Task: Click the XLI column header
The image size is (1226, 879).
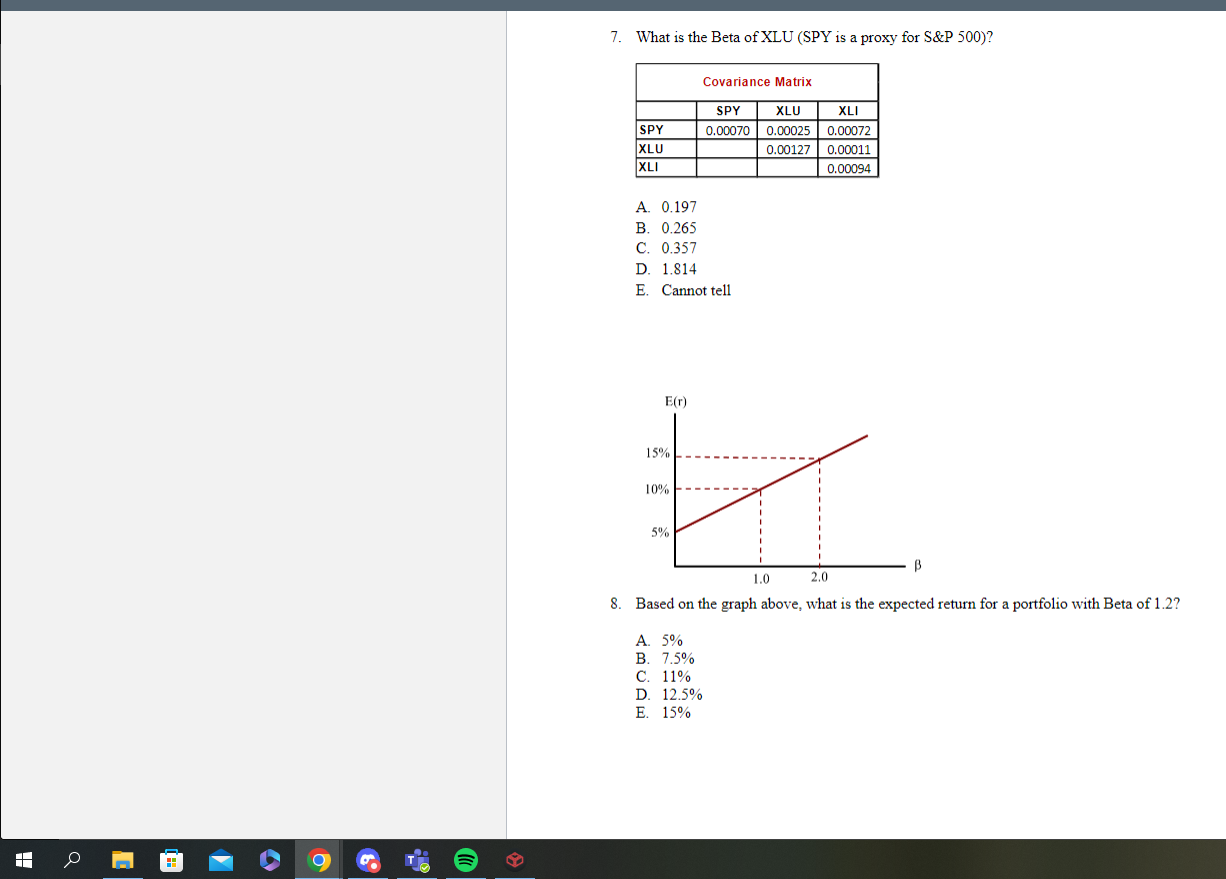Action: point(848,111)
